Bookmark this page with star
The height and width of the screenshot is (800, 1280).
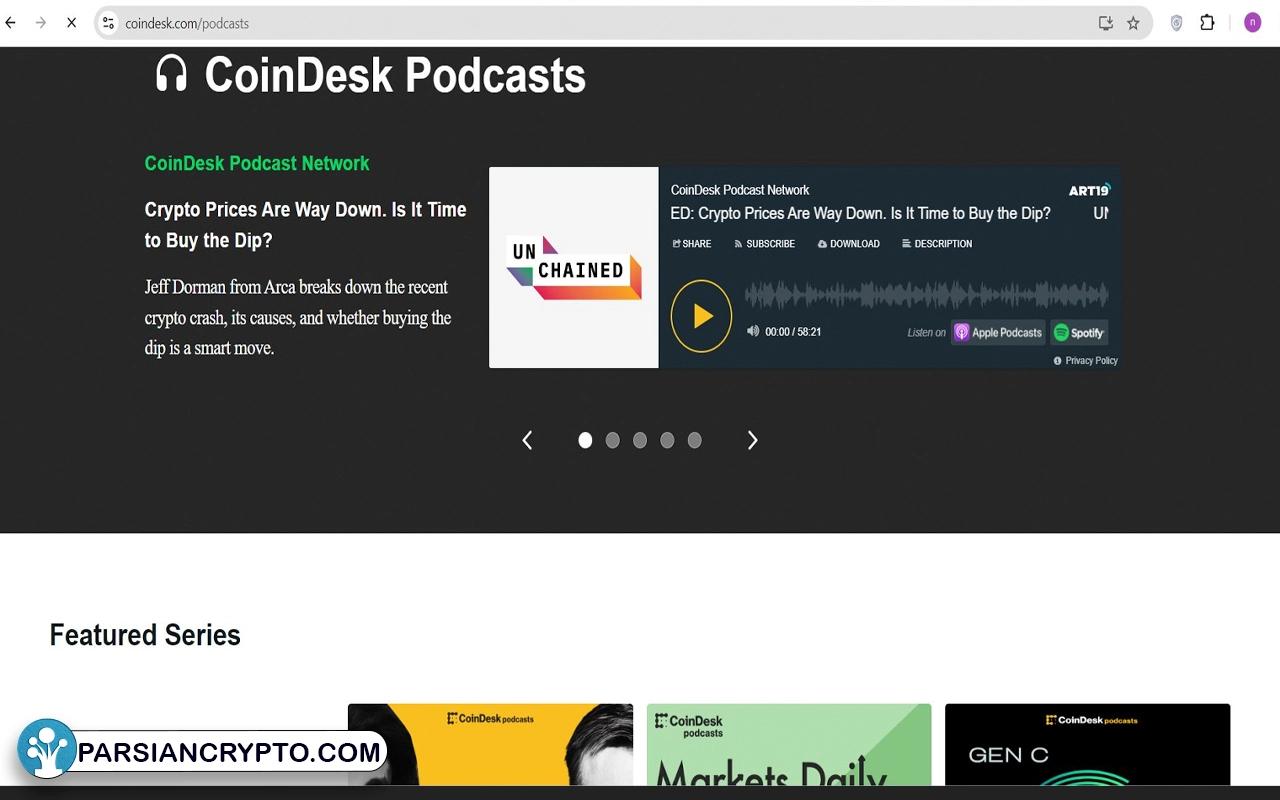1133,23
